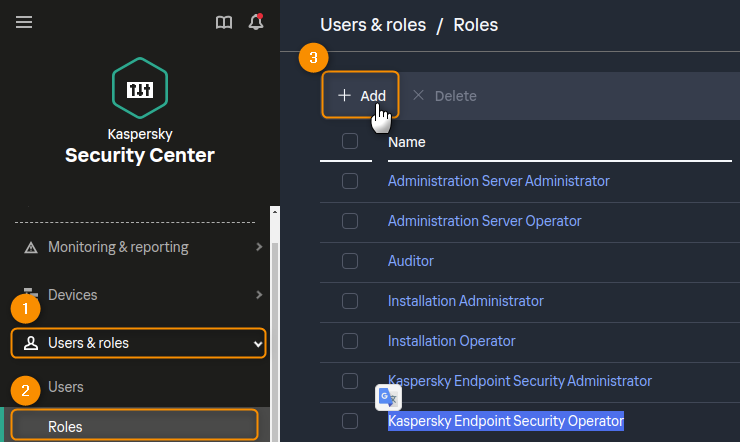Click the Monitoring & reporting warning icon

tap(30, 247)
